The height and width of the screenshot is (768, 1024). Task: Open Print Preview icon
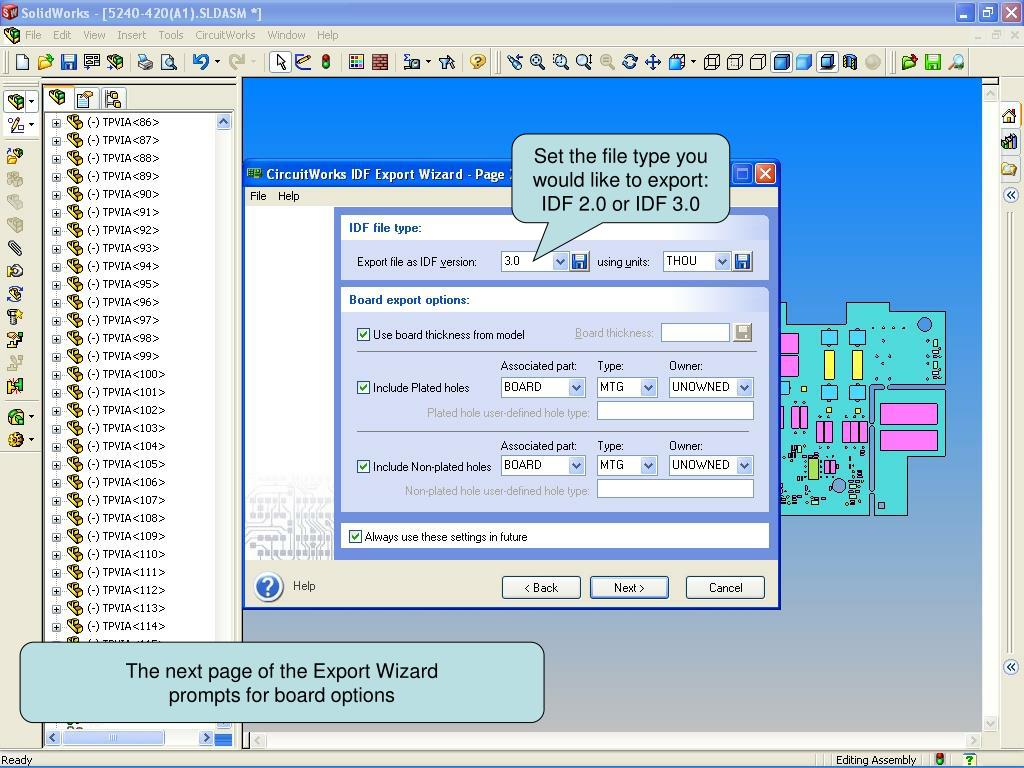[x=168, y=62]
